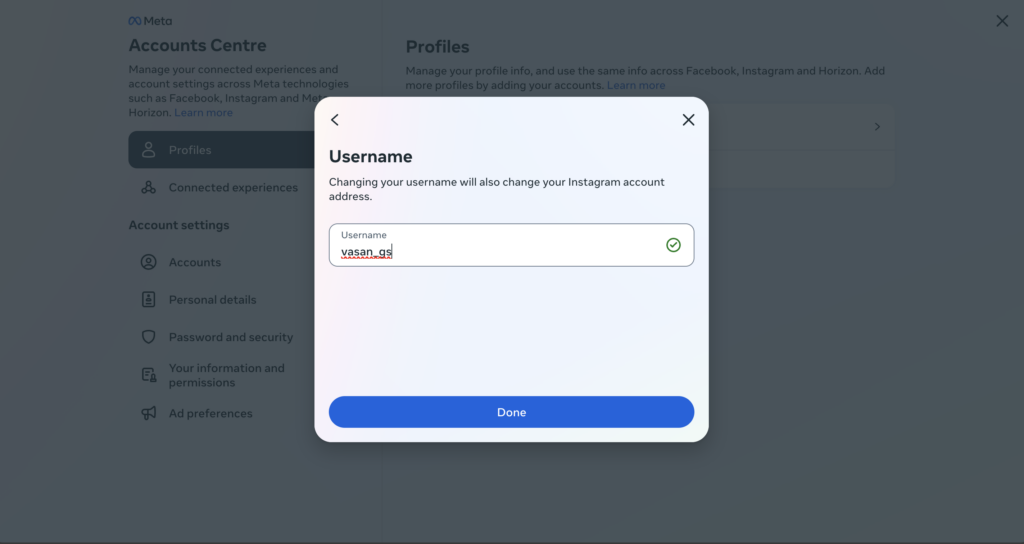Close the Username dialog with X

point(688,120)
